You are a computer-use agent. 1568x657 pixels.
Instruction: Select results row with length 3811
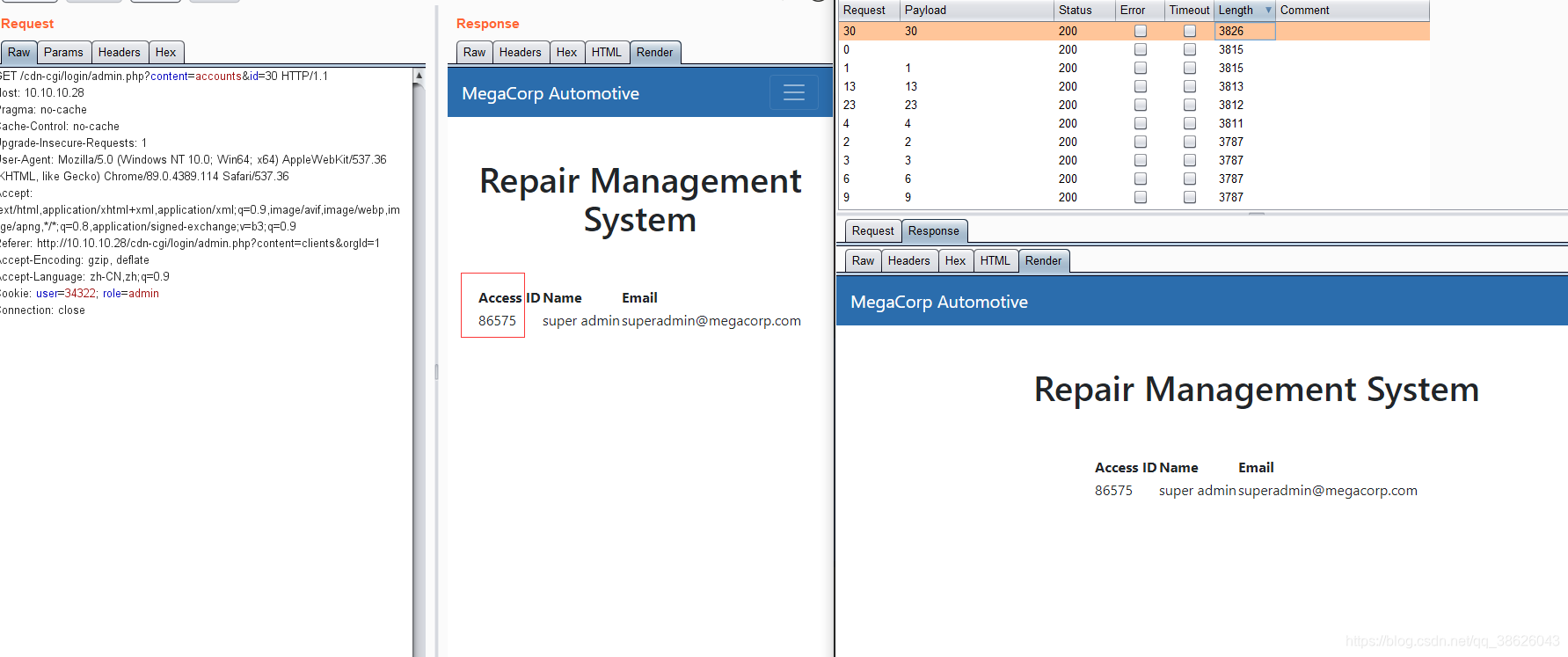tap(1134, 123)
